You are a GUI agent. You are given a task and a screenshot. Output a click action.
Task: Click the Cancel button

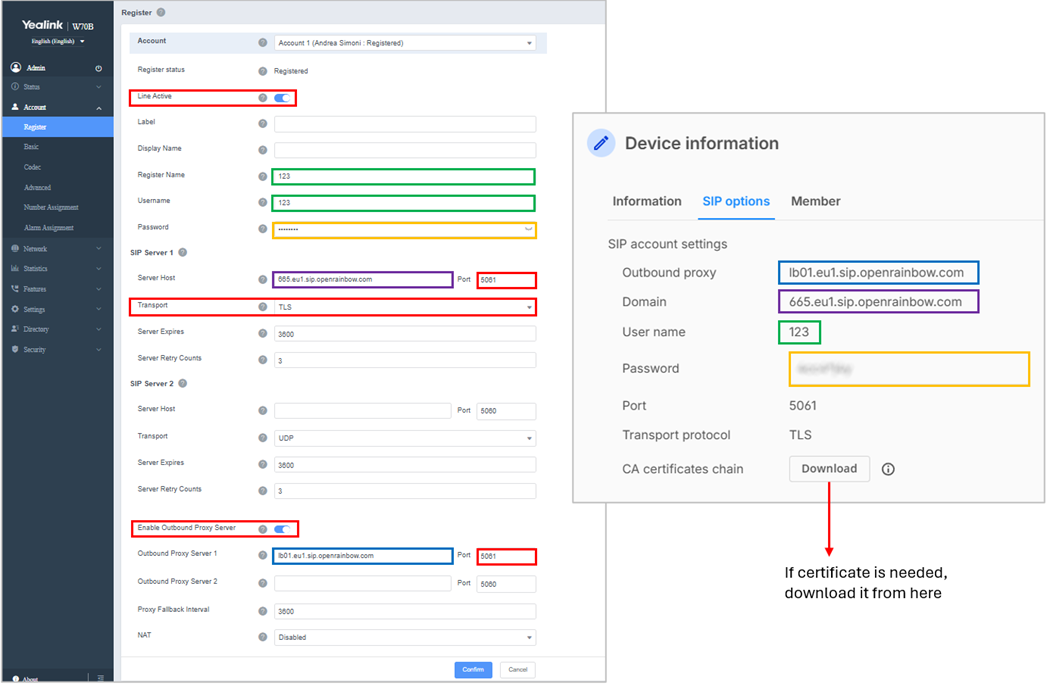[517, 670]
